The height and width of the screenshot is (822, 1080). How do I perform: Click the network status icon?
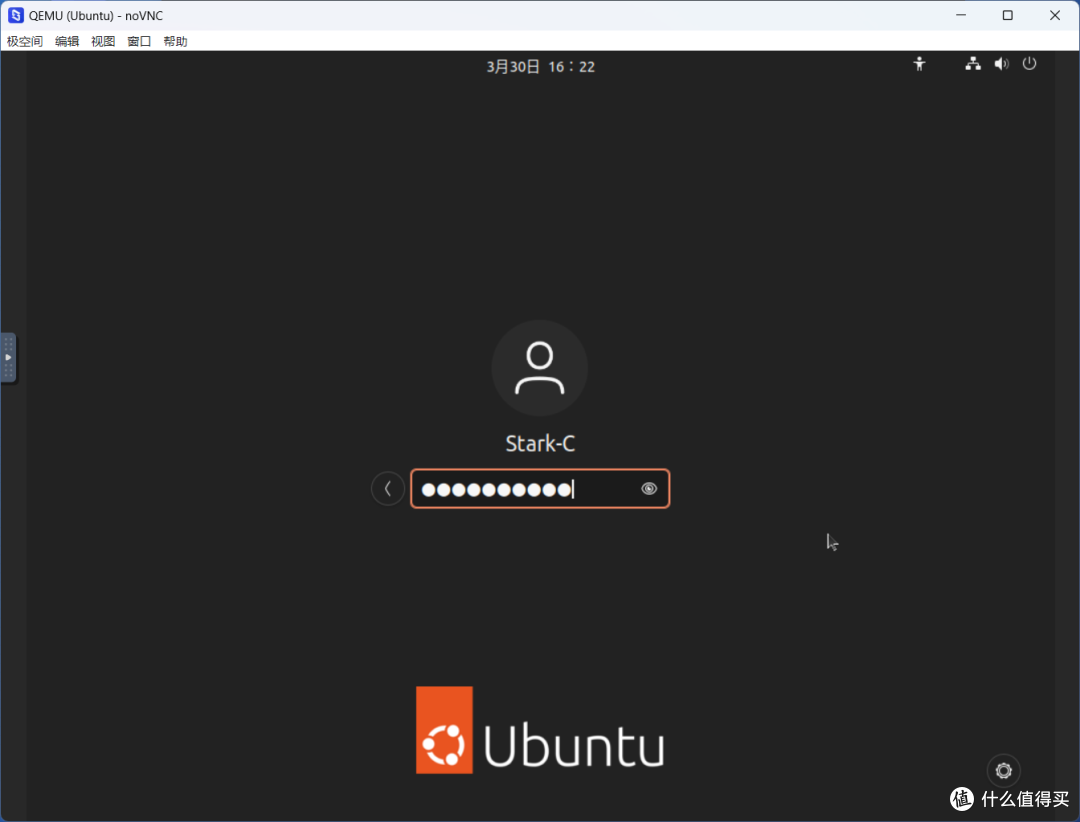973,64
